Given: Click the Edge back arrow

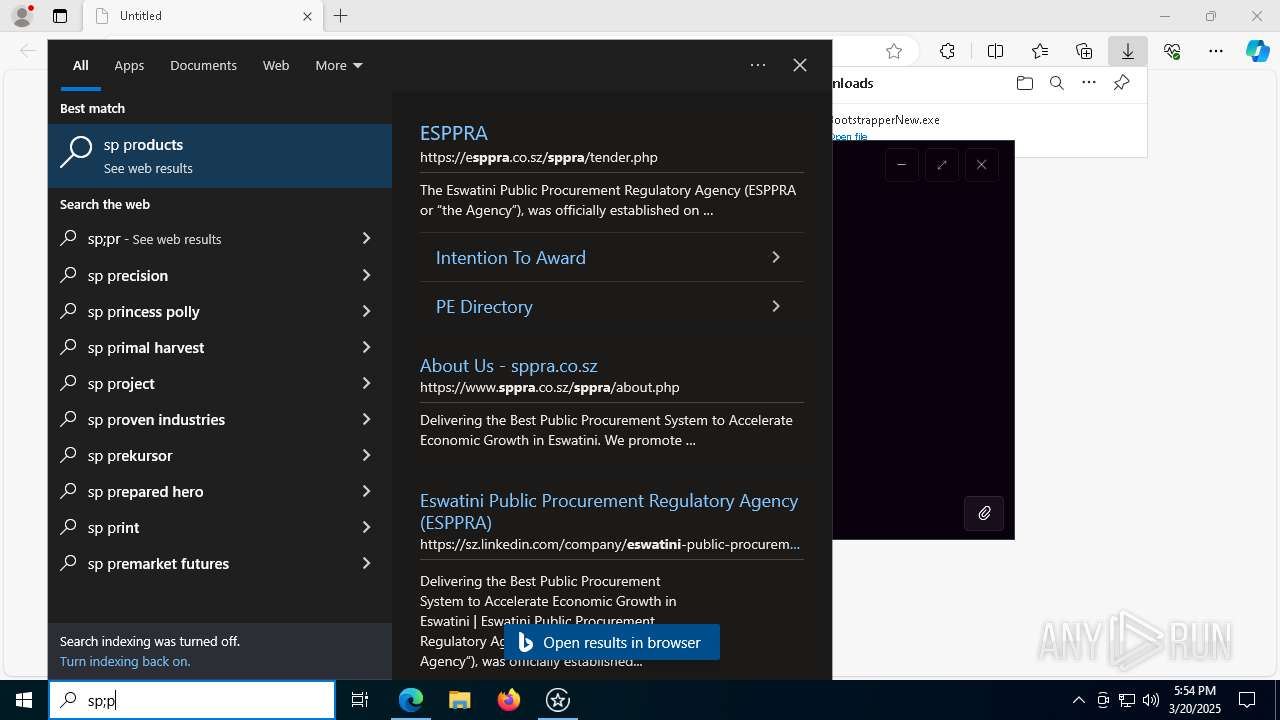Looking at the screenshot, I should pos(28,51).
